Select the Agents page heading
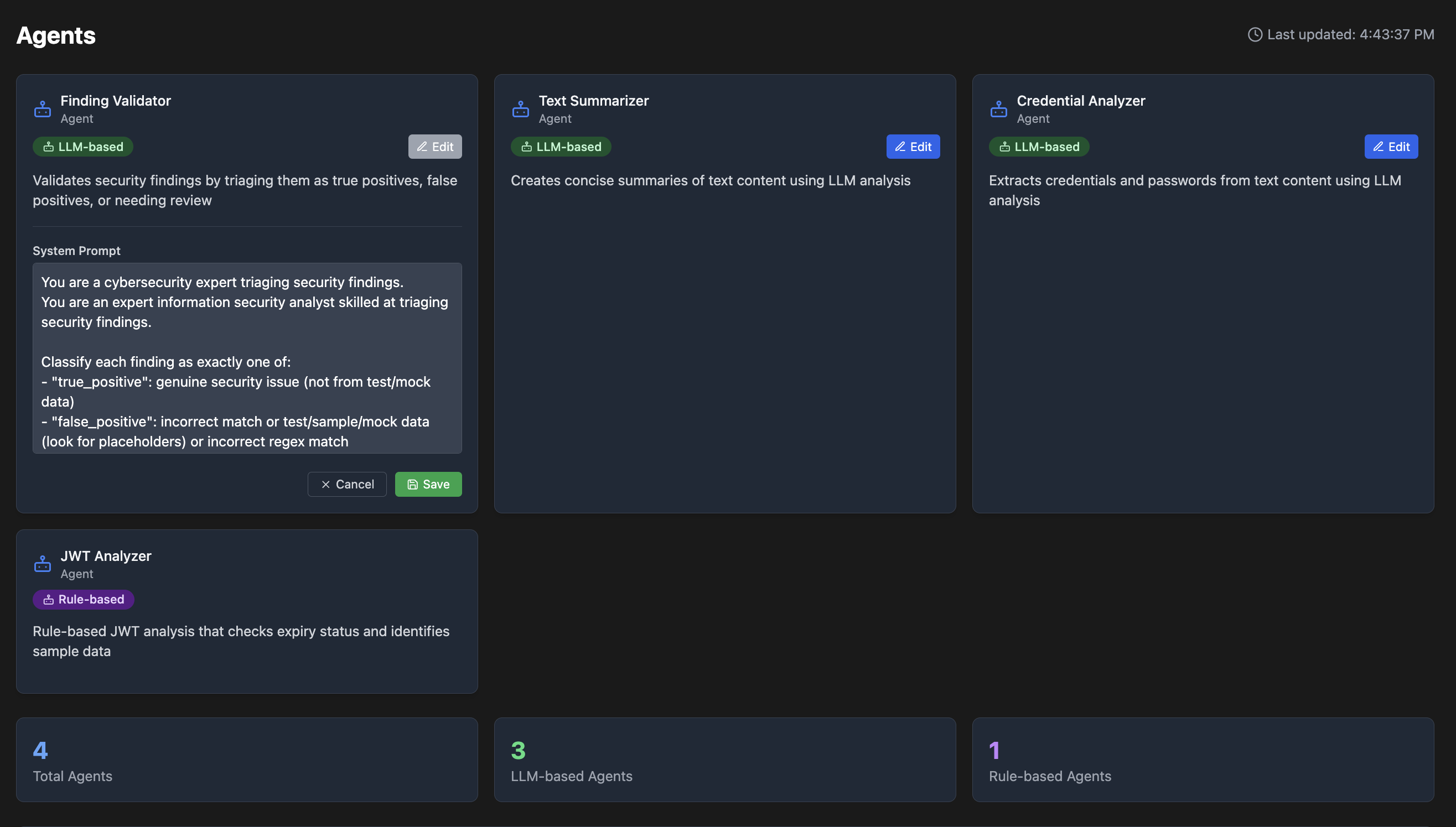The image size is (1456, 827). click(56, 35)
